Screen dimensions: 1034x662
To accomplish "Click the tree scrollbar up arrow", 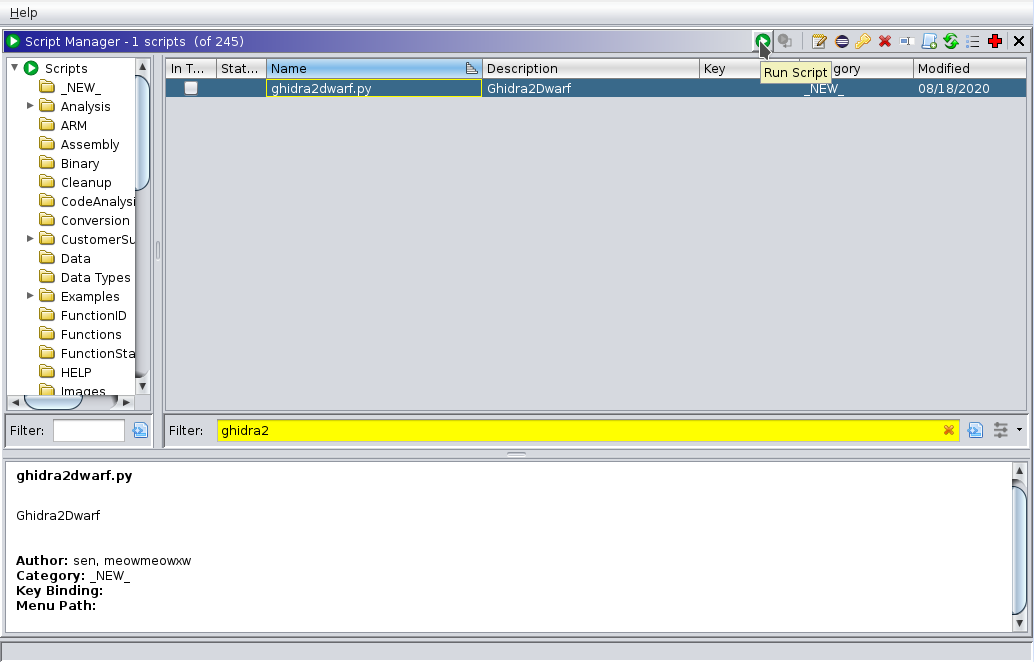I will tap(142, 67).
